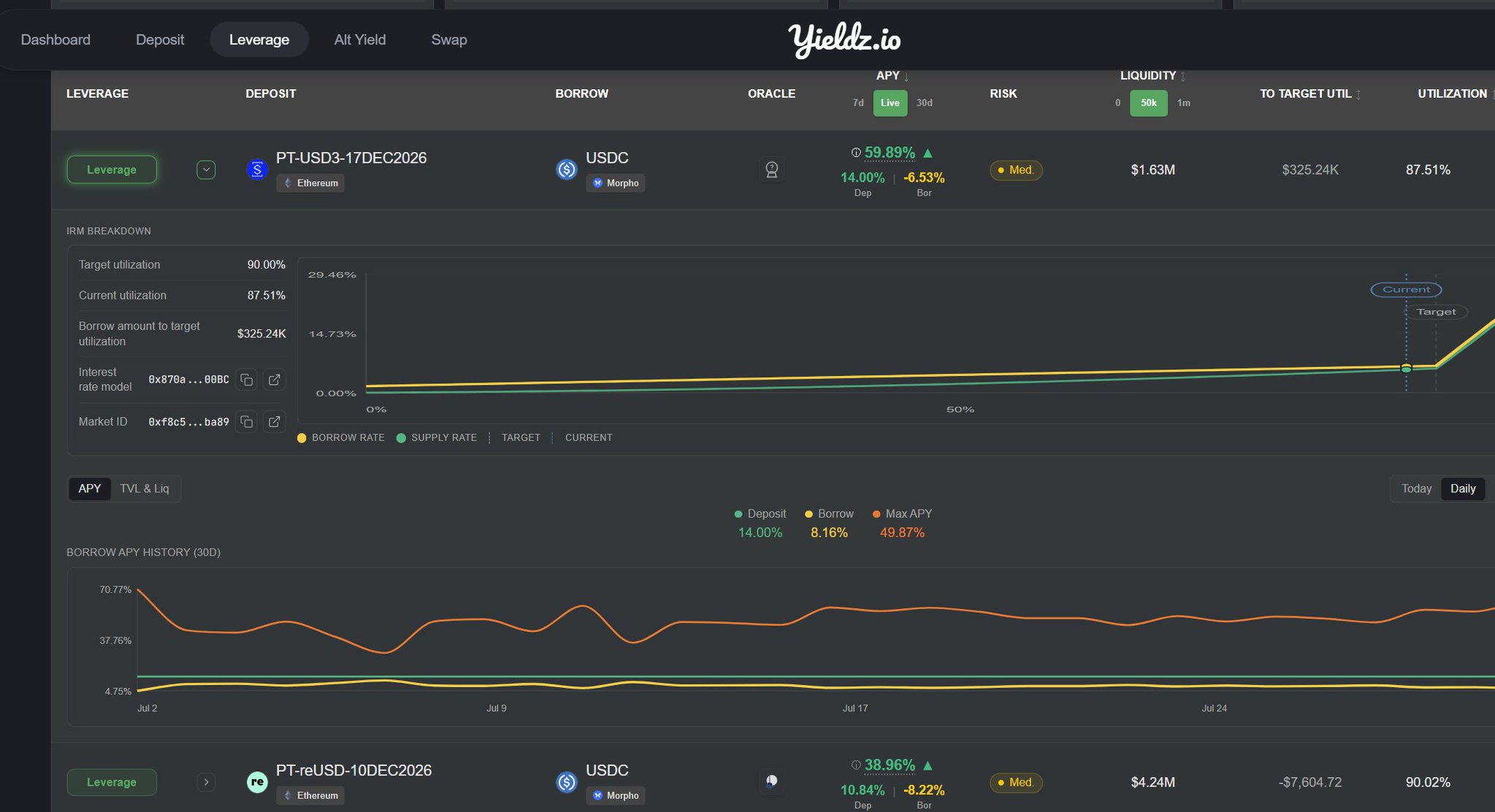1495x812 pixels.
Task: Click oracle icon for PT-reUSD-10DEC2026 row
Action: [x=771, y=781]
